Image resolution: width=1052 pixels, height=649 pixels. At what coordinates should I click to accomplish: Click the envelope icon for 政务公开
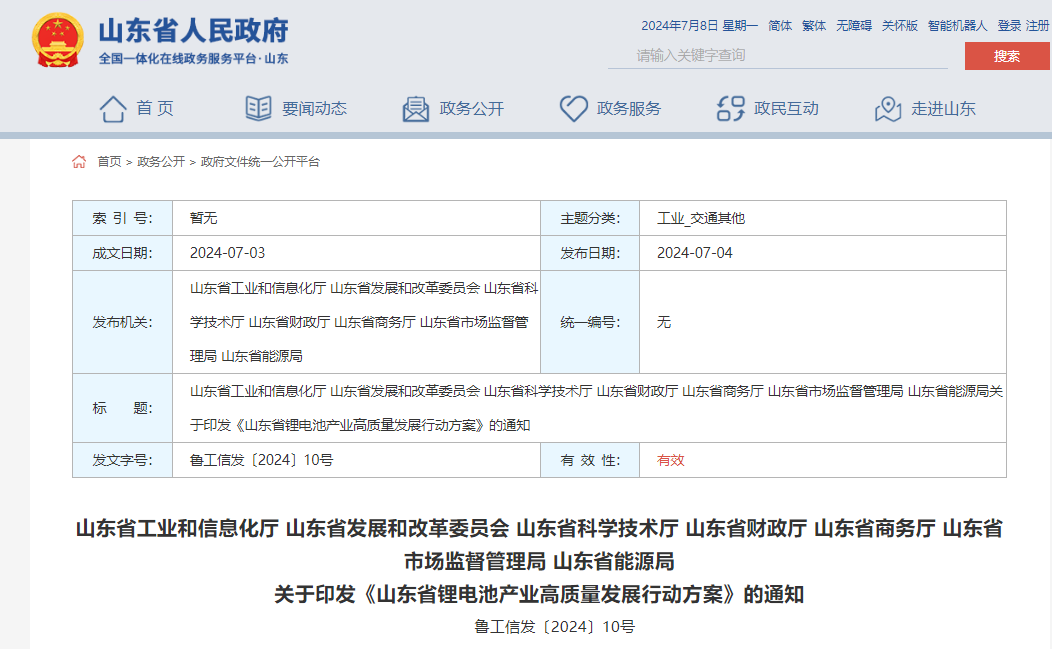415,109
